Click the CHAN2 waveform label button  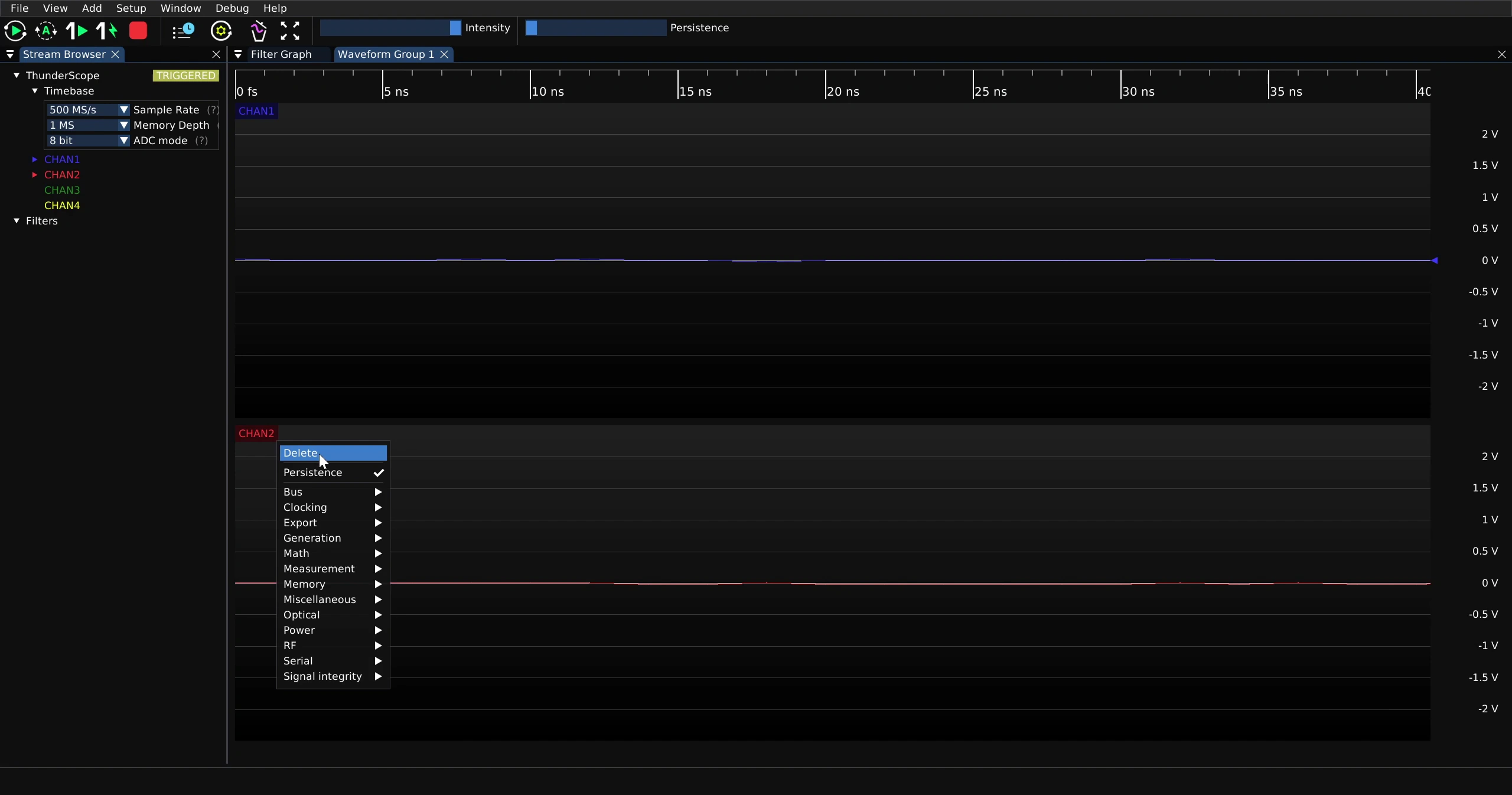click(256, 434)
